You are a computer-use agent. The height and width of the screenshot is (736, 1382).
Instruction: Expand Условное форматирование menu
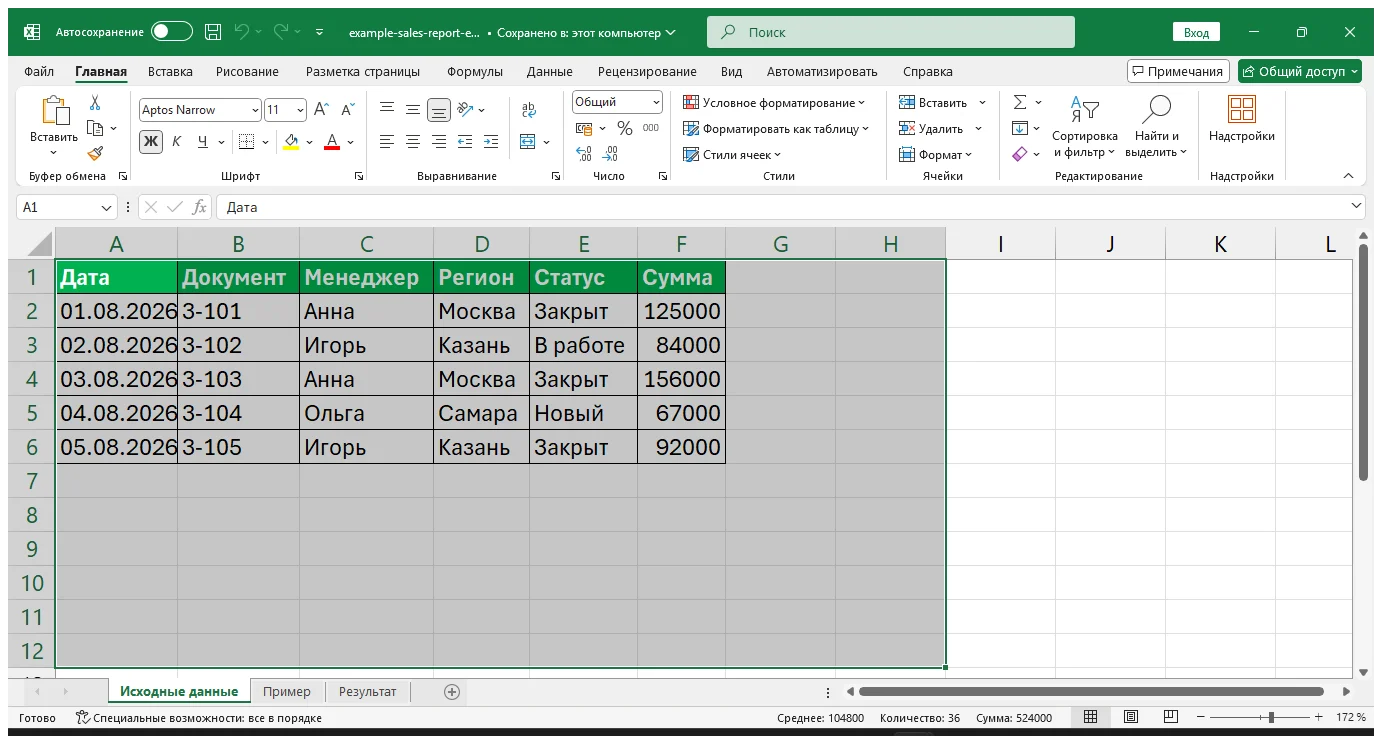click(775, 103)
